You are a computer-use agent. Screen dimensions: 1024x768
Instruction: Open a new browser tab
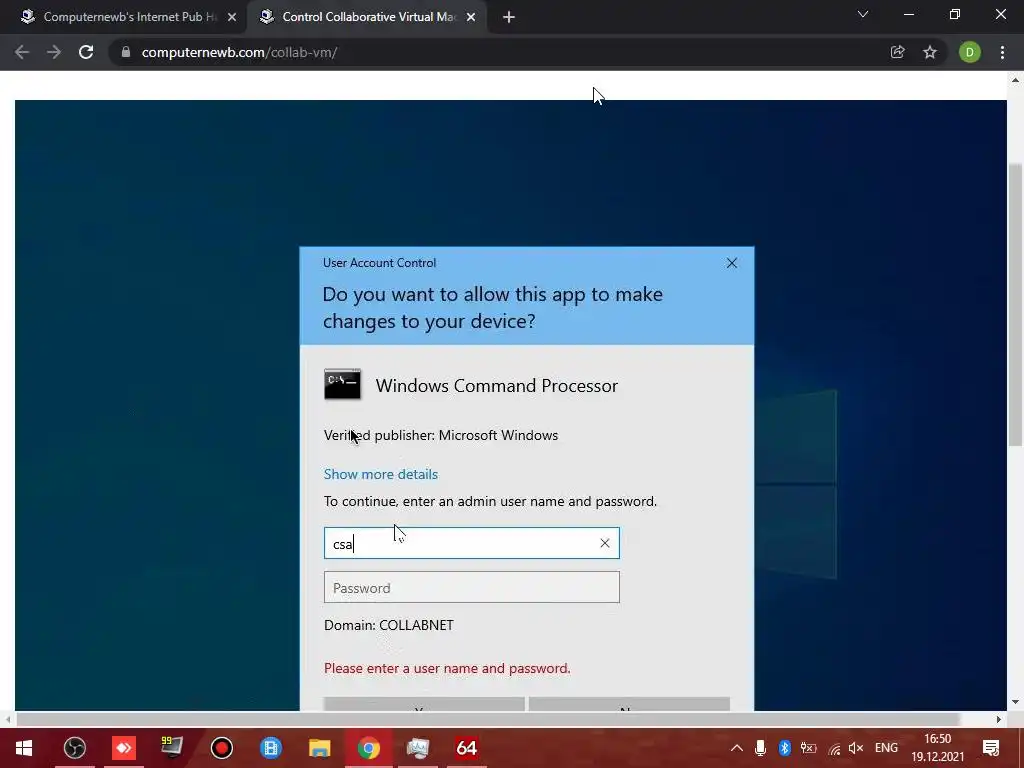coord(509,18)
